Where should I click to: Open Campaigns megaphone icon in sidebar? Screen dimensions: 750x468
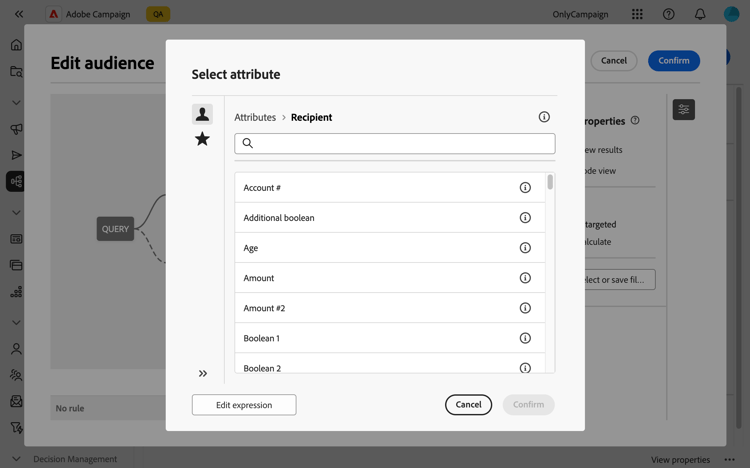pos(16,129)
